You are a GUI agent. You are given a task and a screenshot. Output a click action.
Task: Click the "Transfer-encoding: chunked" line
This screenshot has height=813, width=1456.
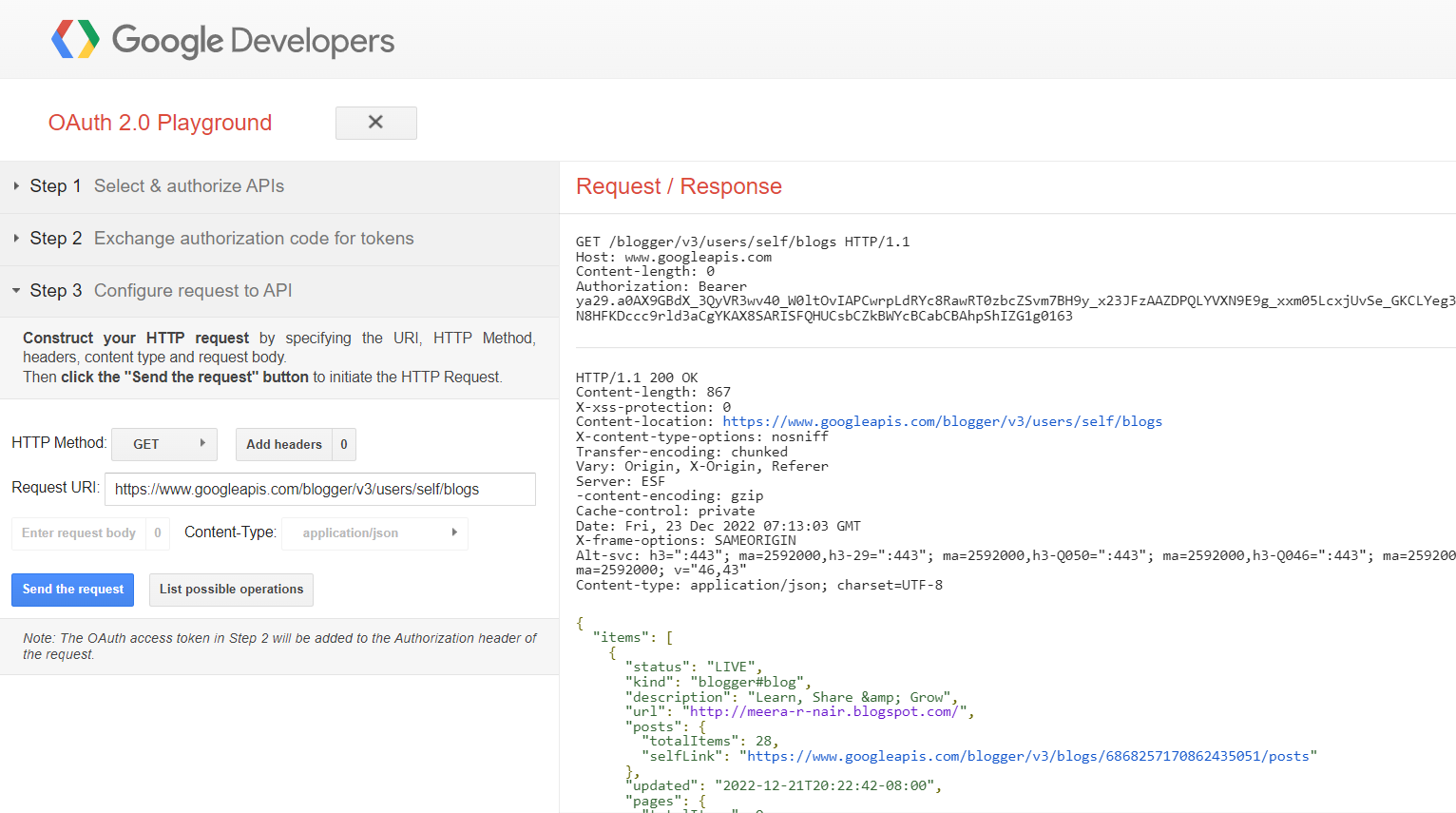click(681, 452)
